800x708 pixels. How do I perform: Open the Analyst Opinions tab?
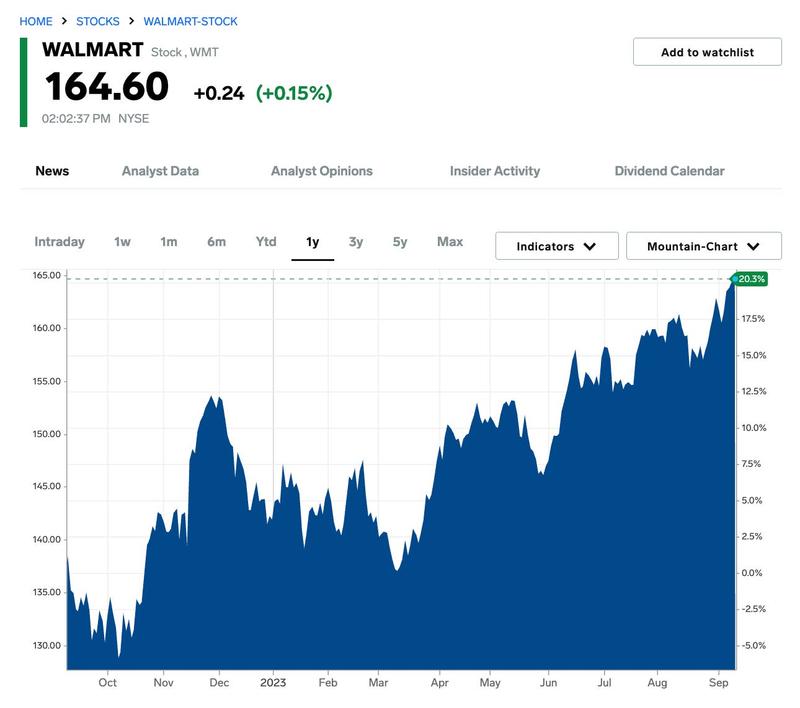click(x=321, y=171)
